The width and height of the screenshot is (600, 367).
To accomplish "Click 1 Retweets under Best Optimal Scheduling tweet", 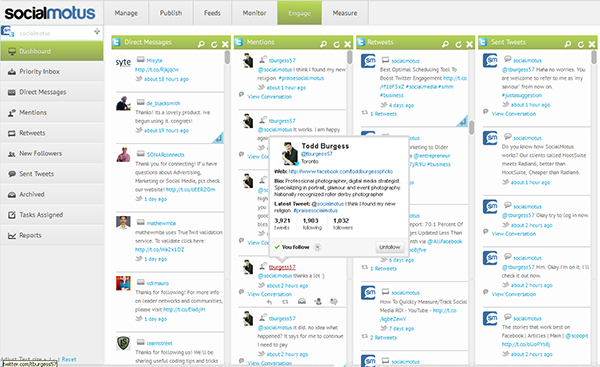I will pos(383,114).
